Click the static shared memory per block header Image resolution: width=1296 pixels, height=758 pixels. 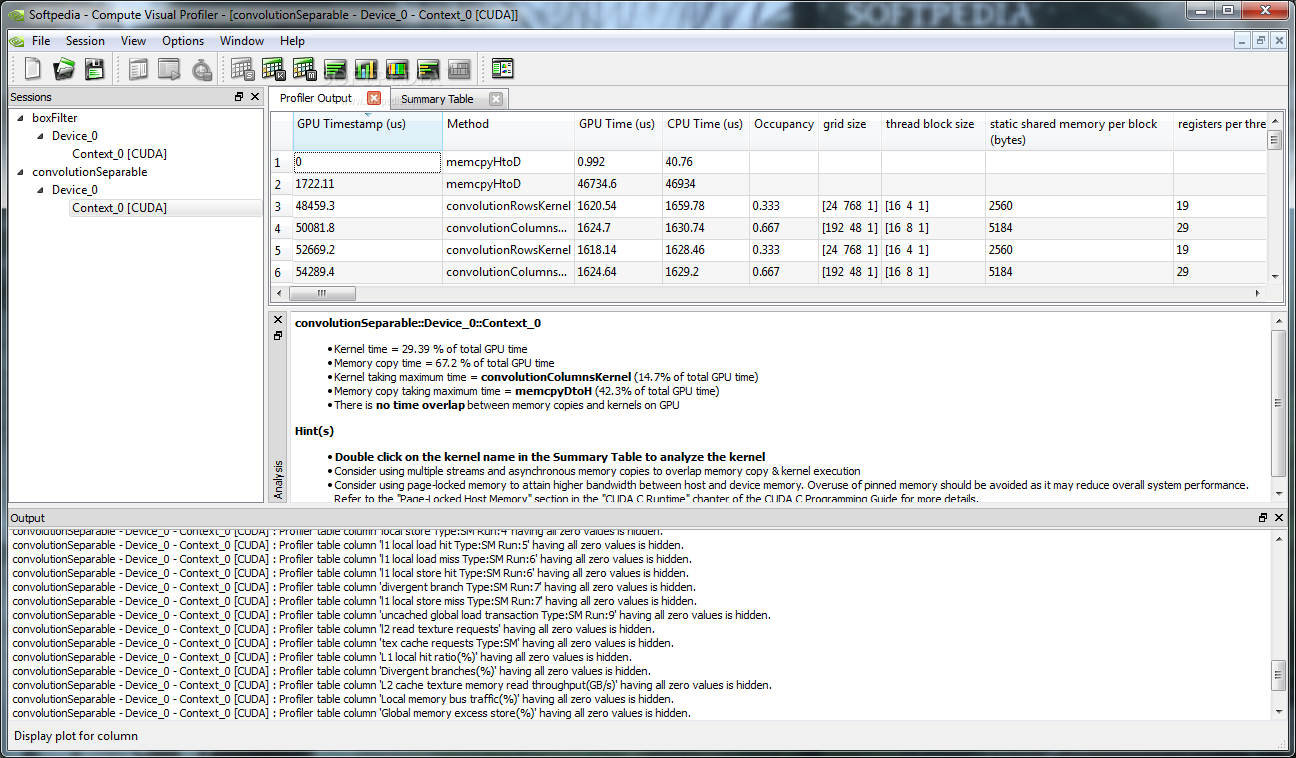pyautogui.click(x=1079, y=131)
